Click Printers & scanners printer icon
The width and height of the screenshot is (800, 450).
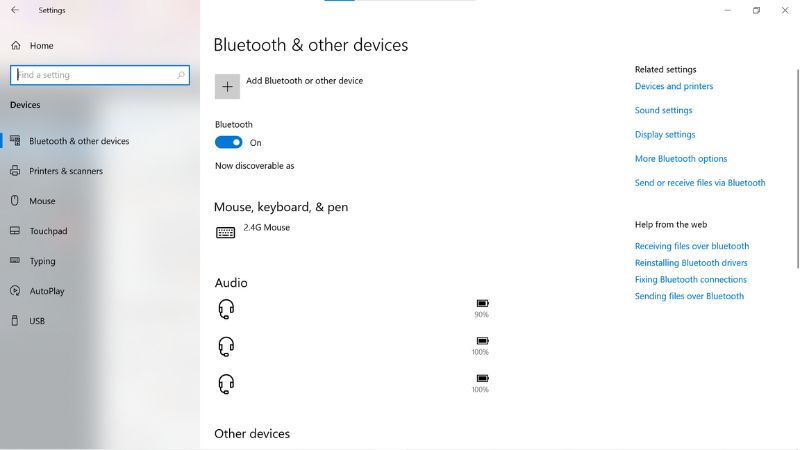click(15, 170)
